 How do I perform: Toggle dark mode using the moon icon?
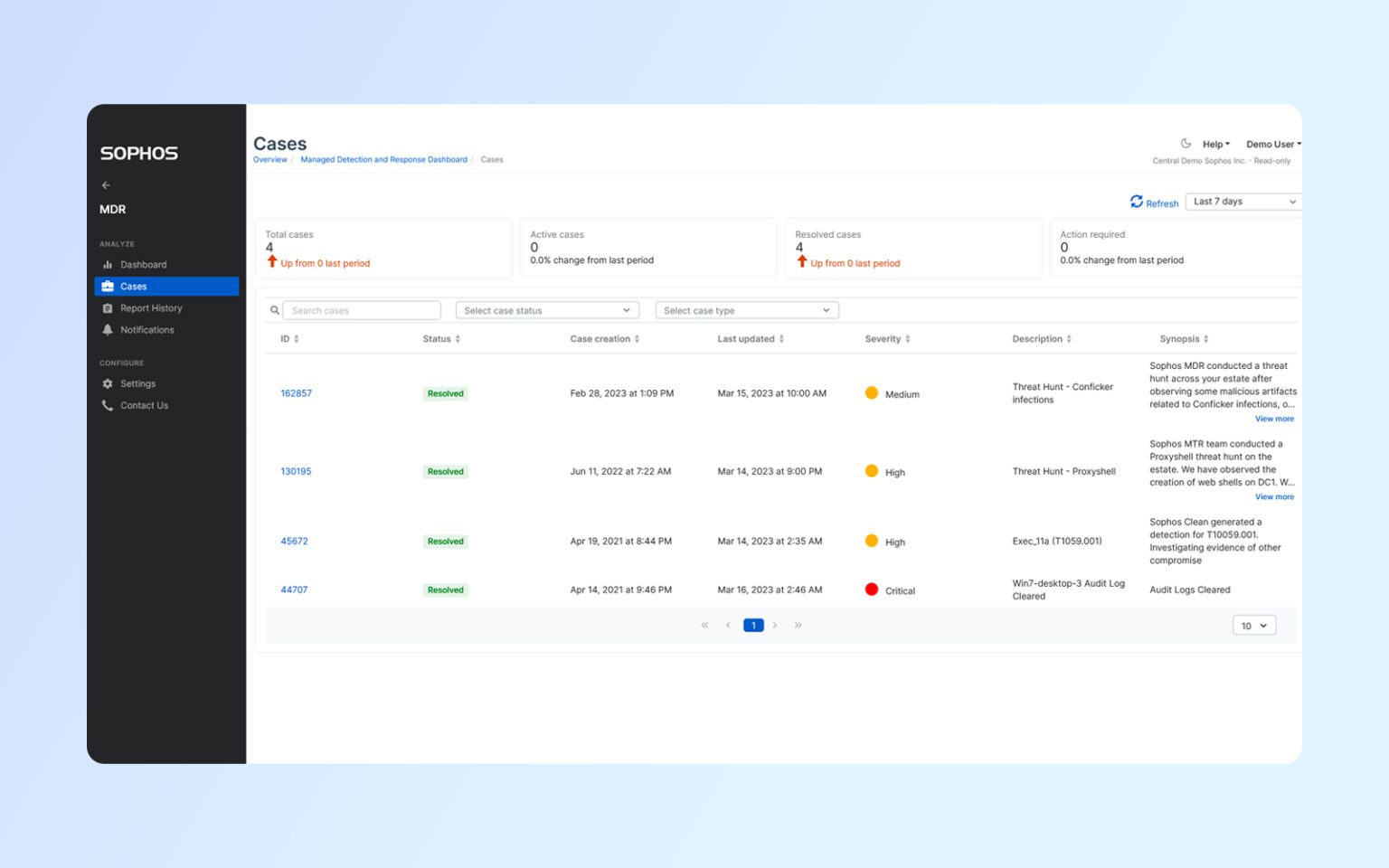click(1186, 143)
